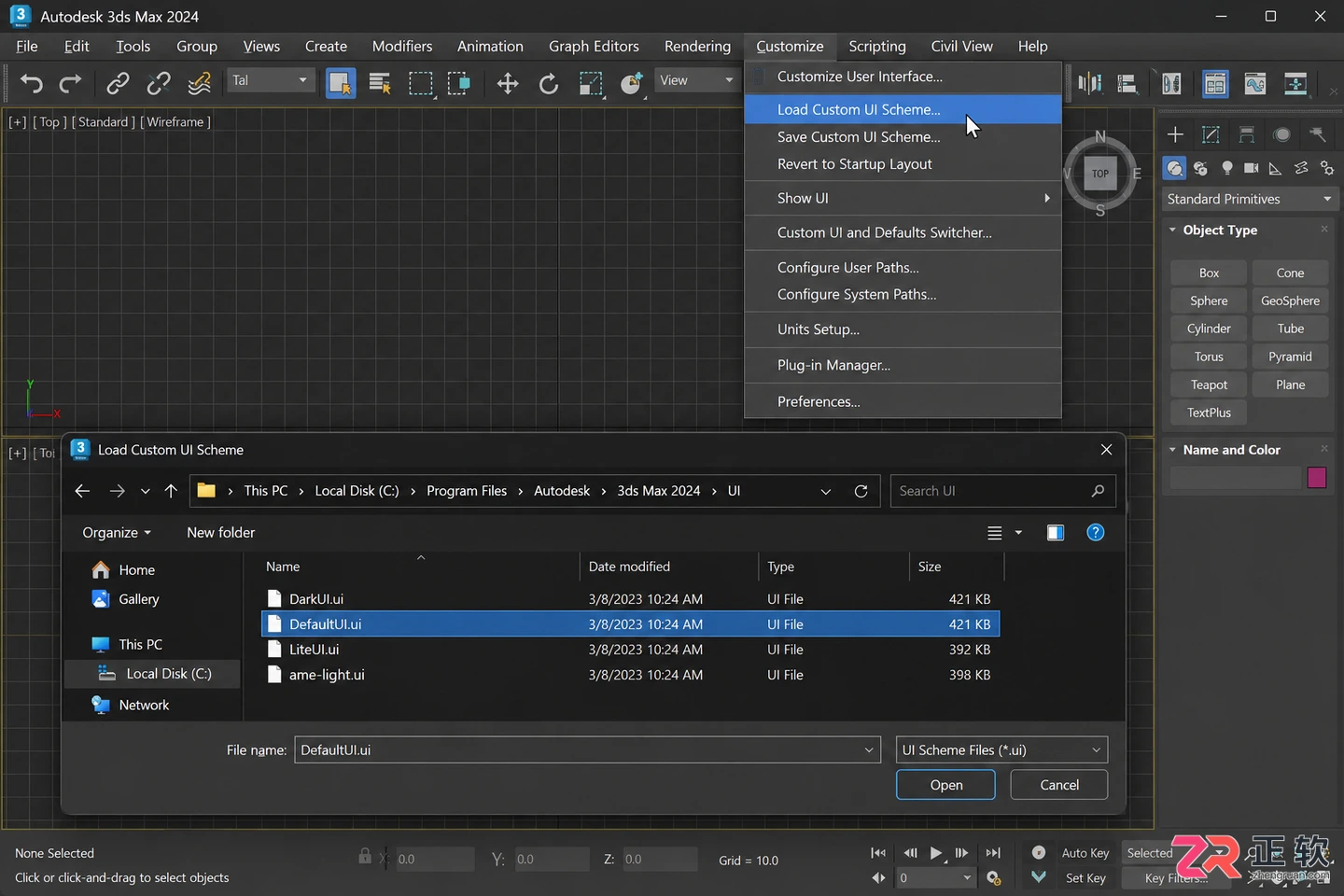The image size is (1344, 896).
Task: Switch to the Create command panel tab
Action: 1175,134
